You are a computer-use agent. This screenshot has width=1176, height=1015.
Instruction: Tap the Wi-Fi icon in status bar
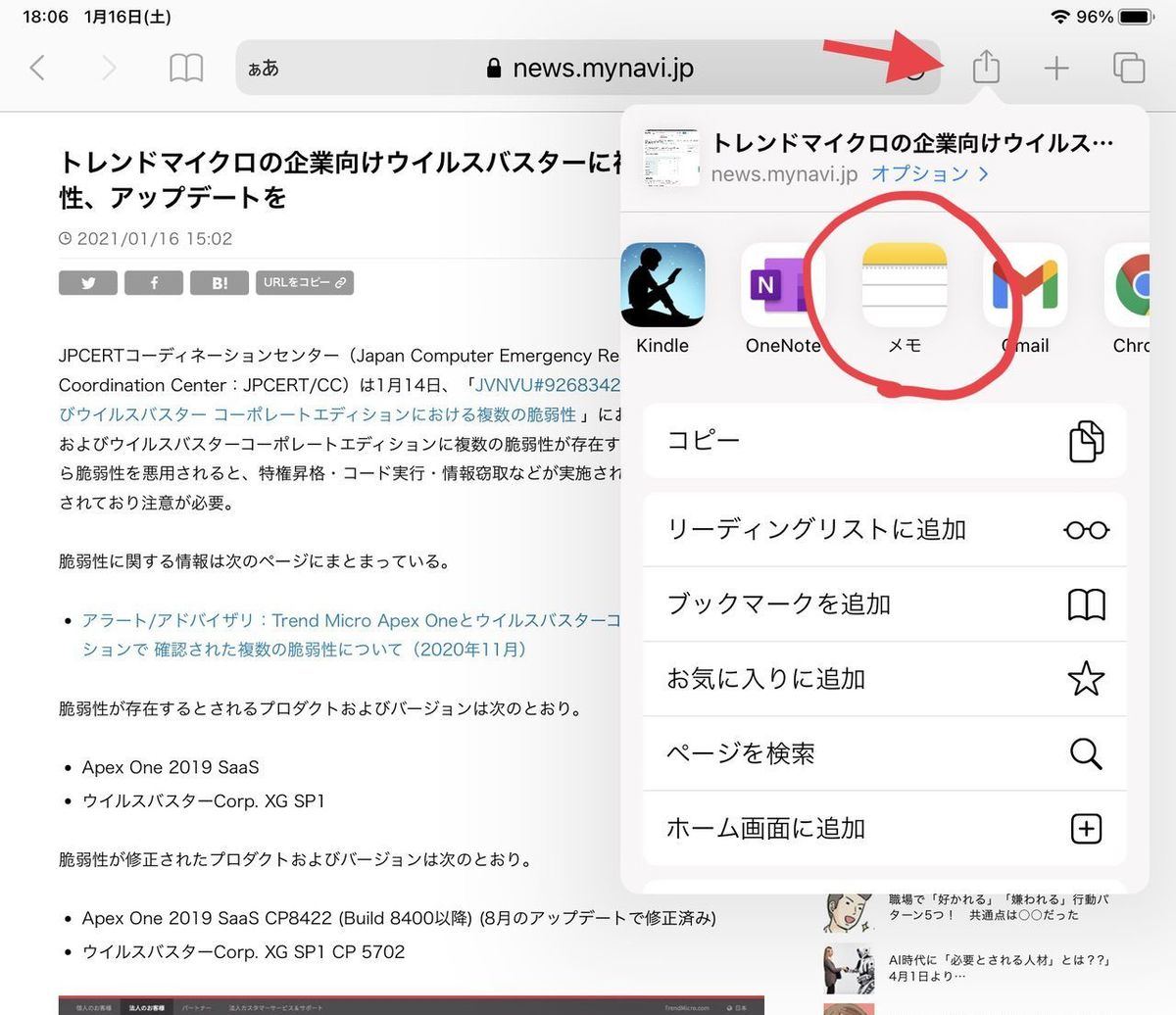tap(1059, 17)
